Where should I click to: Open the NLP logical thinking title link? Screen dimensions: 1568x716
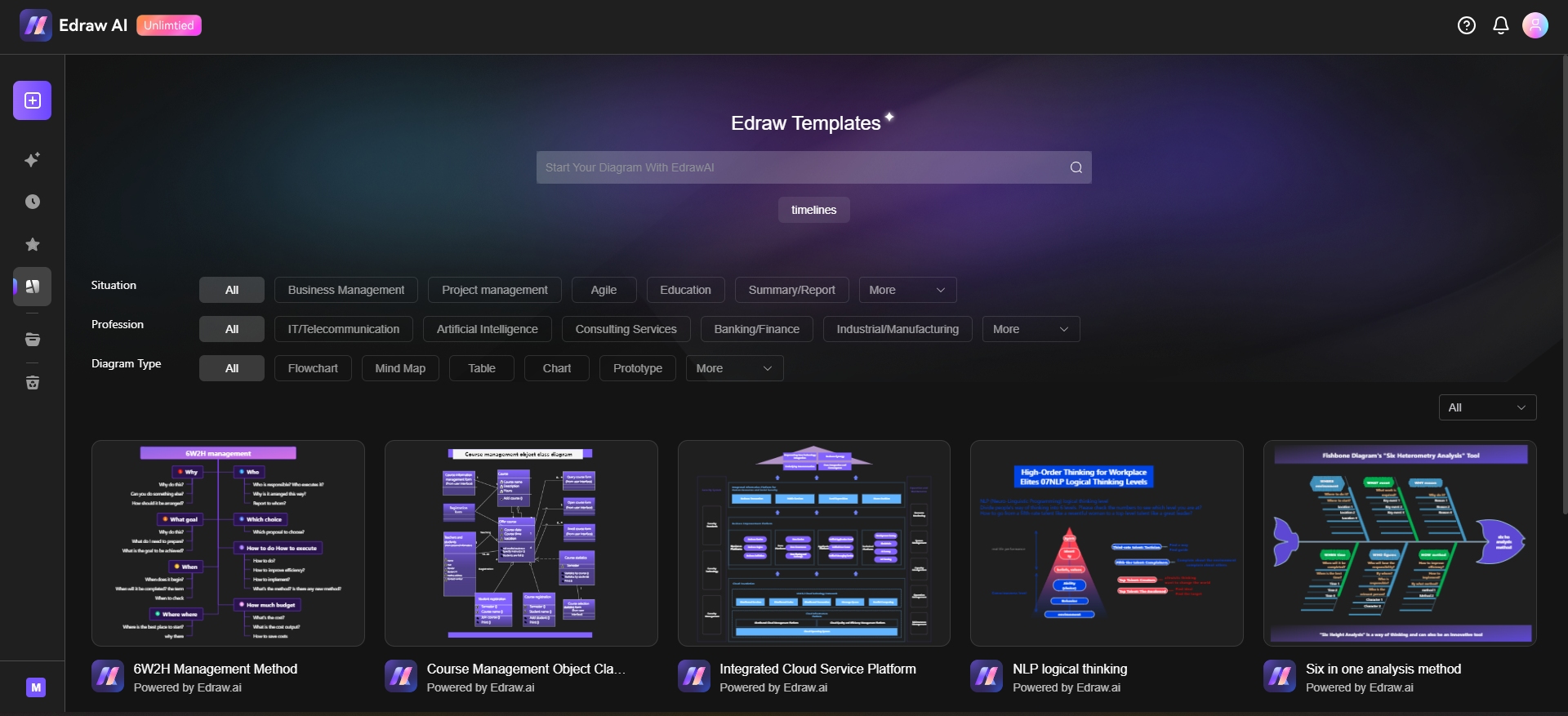click(x=1070, y=669)
